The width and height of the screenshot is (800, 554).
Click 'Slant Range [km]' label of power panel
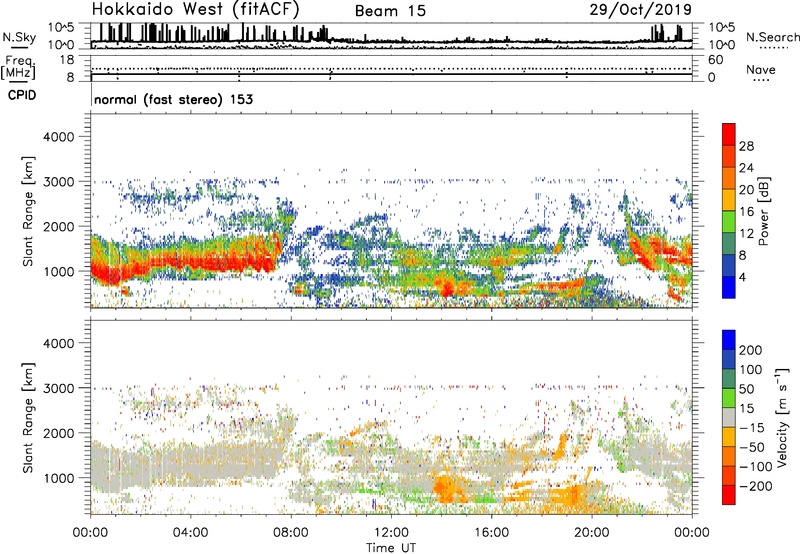pos(28,211)
